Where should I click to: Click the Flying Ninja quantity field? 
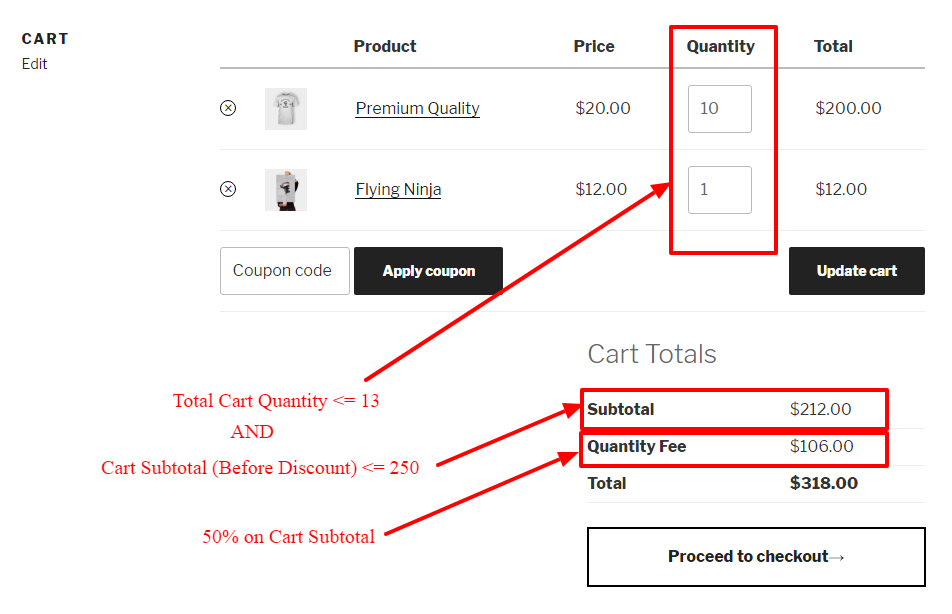pyautogui.click(x=719, y=190)
